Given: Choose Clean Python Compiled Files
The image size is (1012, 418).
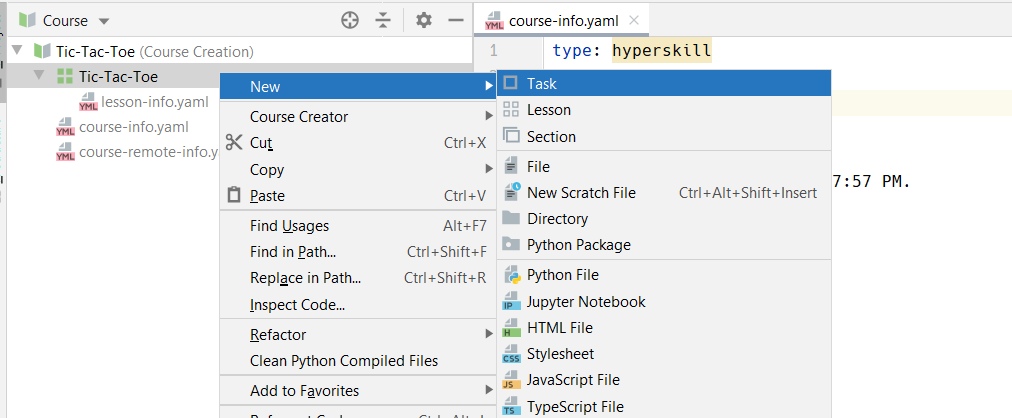Looking at the screenshot, I should [x=343, y=360].
